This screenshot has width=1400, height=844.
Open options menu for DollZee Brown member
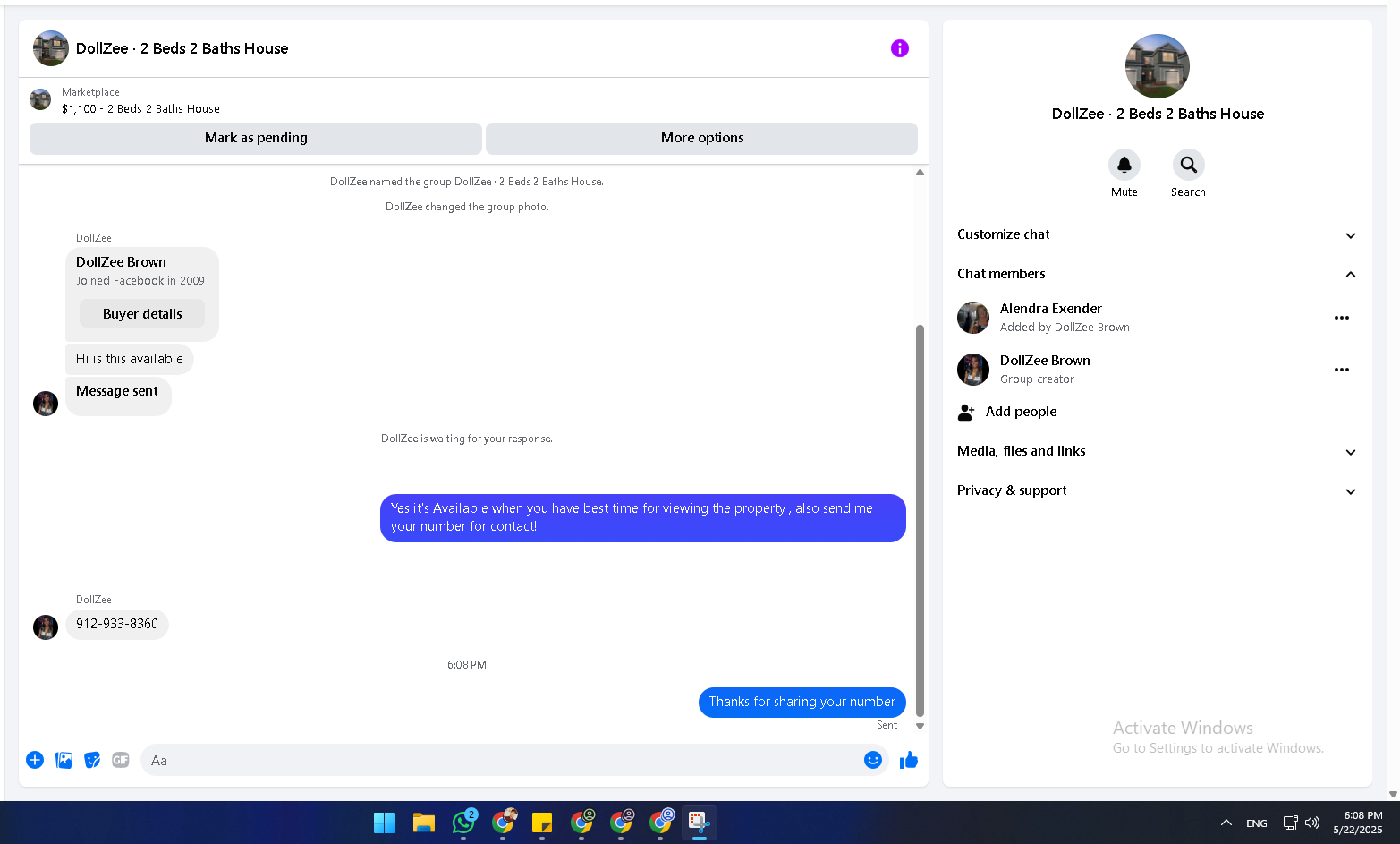[1342, 370]
